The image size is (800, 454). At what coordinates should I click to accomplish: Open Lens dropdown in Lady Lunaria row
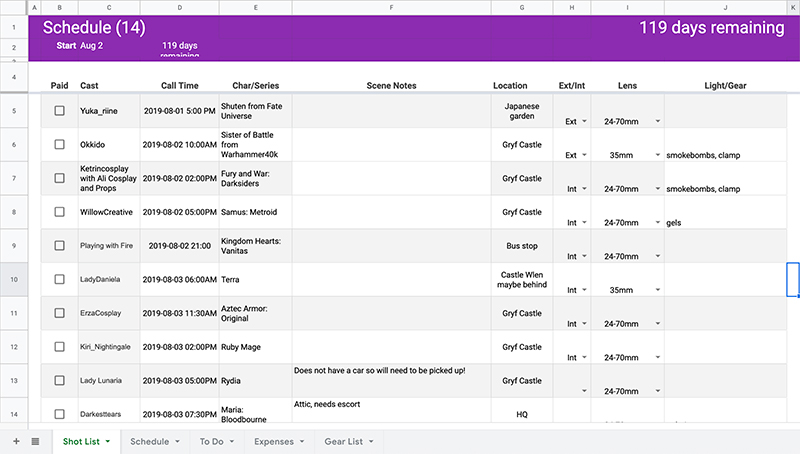pyautogui.click(x=657, y=391)
